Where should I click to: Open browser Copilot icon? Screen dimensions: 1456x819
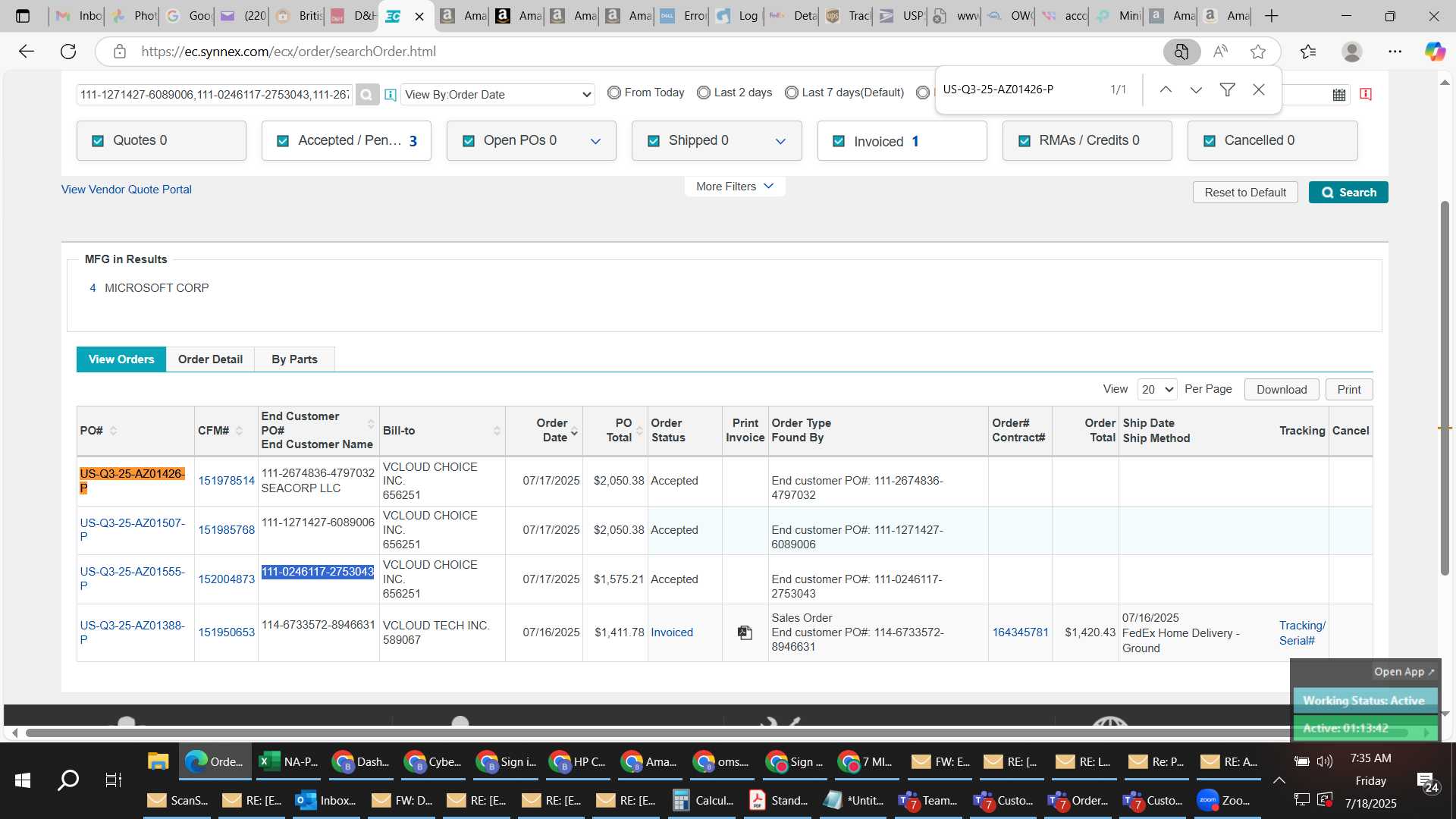(x=1434, y=52)
